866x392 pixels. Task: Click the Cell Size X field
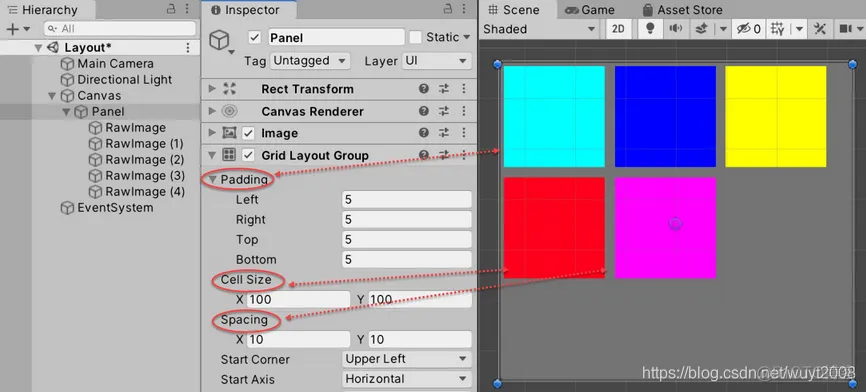tap(298, 299)
